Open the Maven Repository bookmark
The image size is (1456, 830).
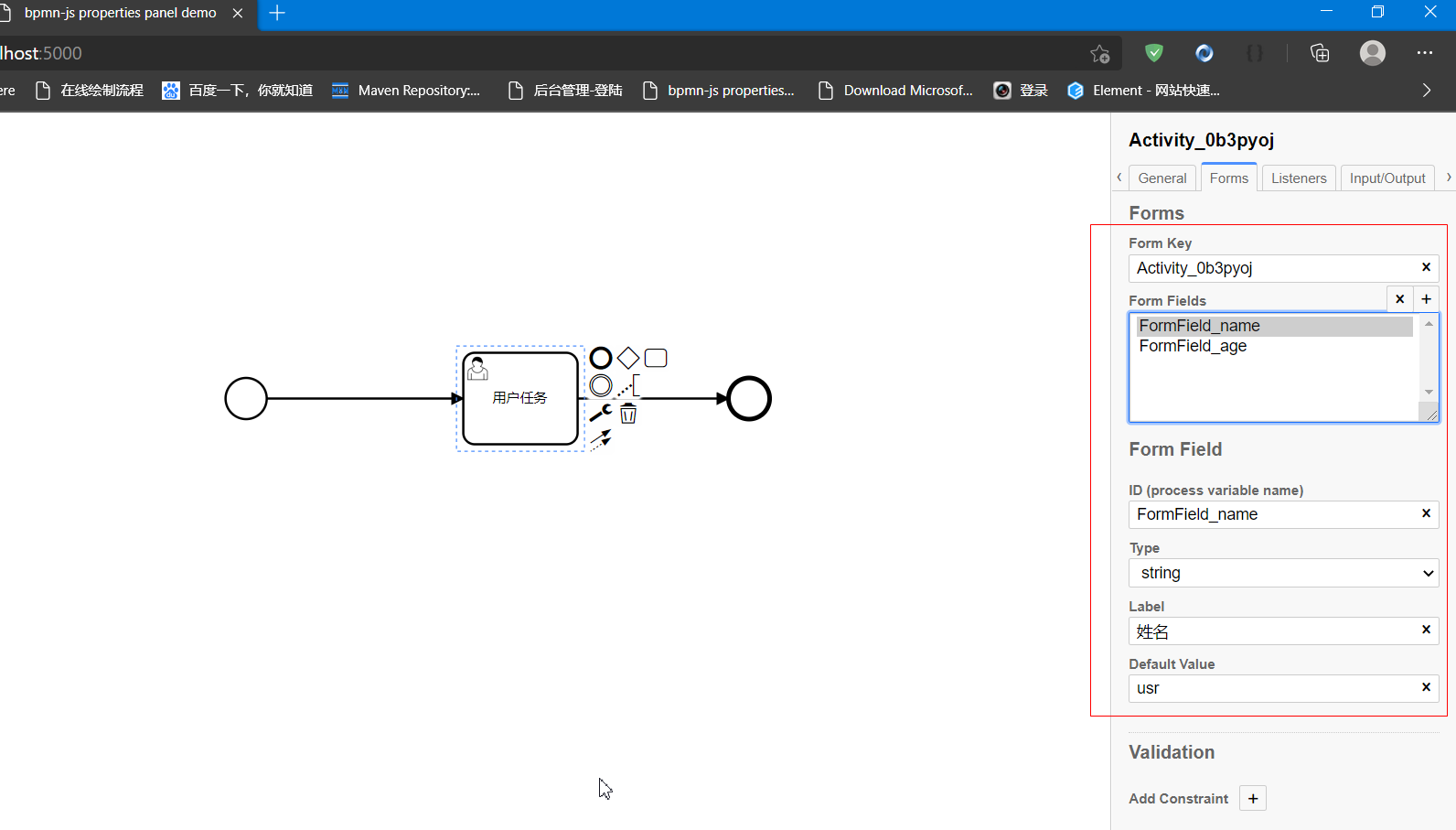pyautogui.click(x=406, y=91)
